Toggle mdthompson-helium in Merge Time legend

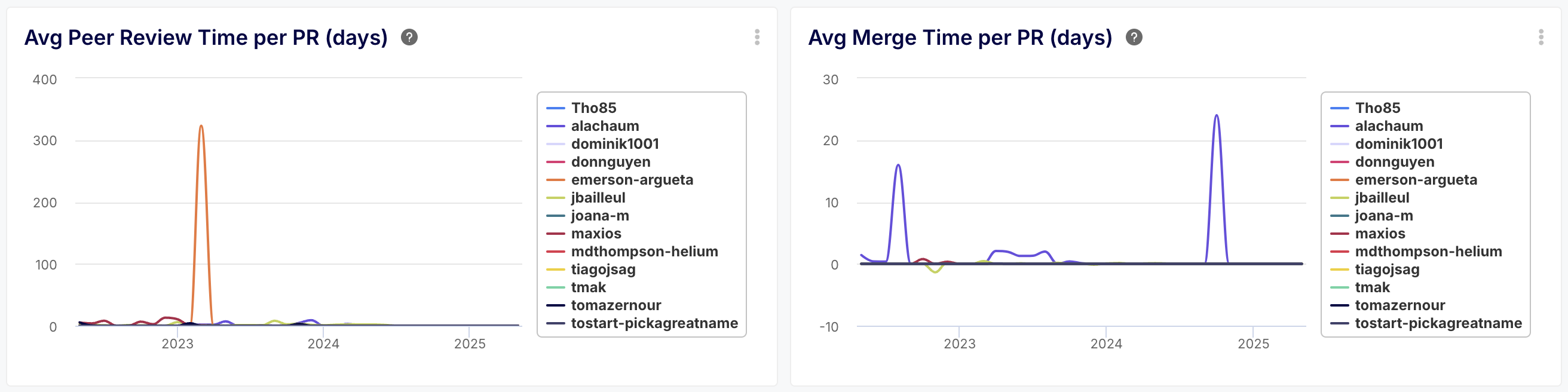tap(1428, 252)
